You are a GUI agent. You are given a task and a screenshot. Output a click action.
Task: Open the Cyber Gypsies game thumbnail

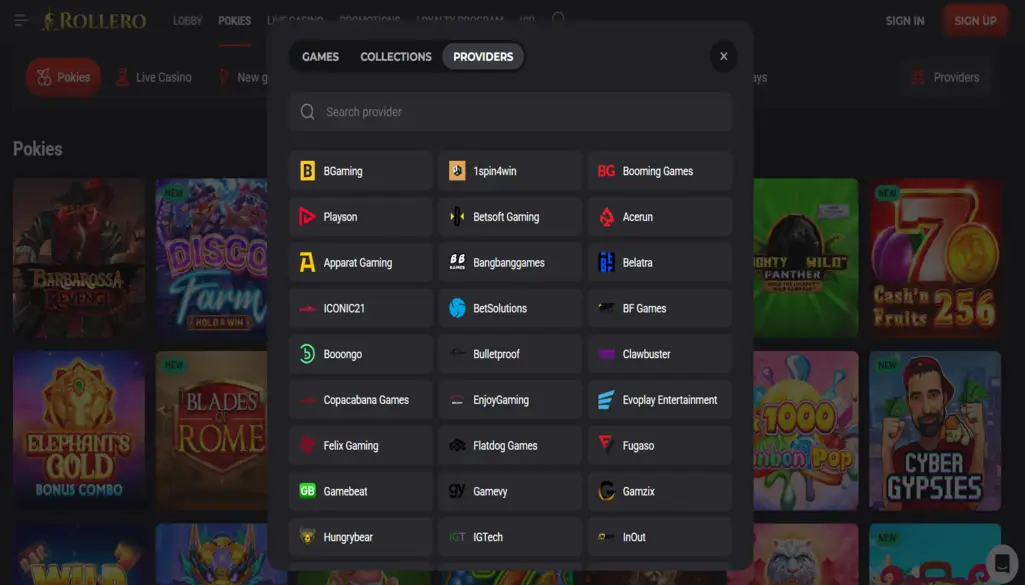934,430
